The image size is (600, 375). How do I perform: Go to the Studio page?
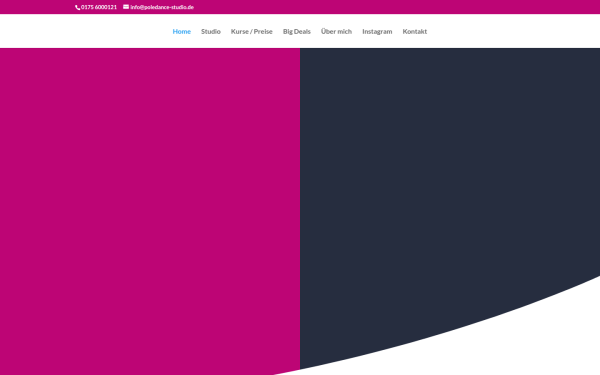(x=211, y=31)
